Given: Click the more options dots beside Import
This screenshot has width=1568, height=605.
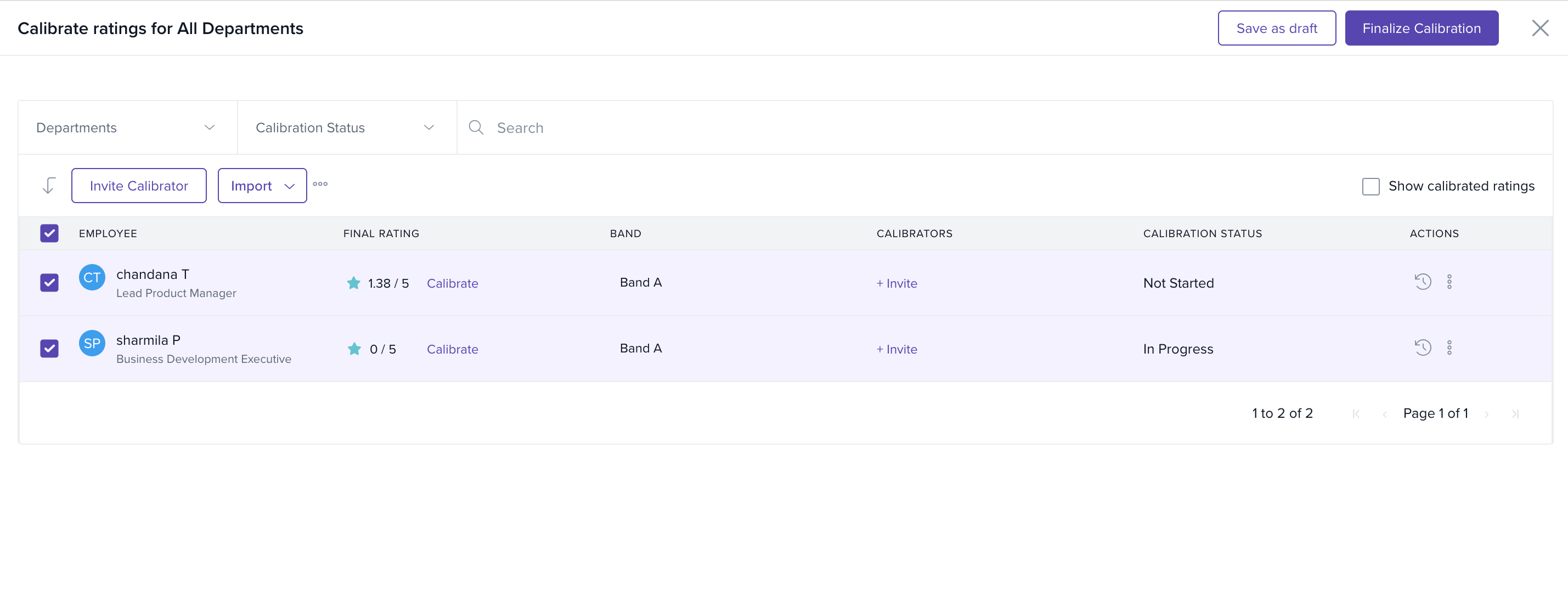Looking at the screenshot, I should click(320, 184).
